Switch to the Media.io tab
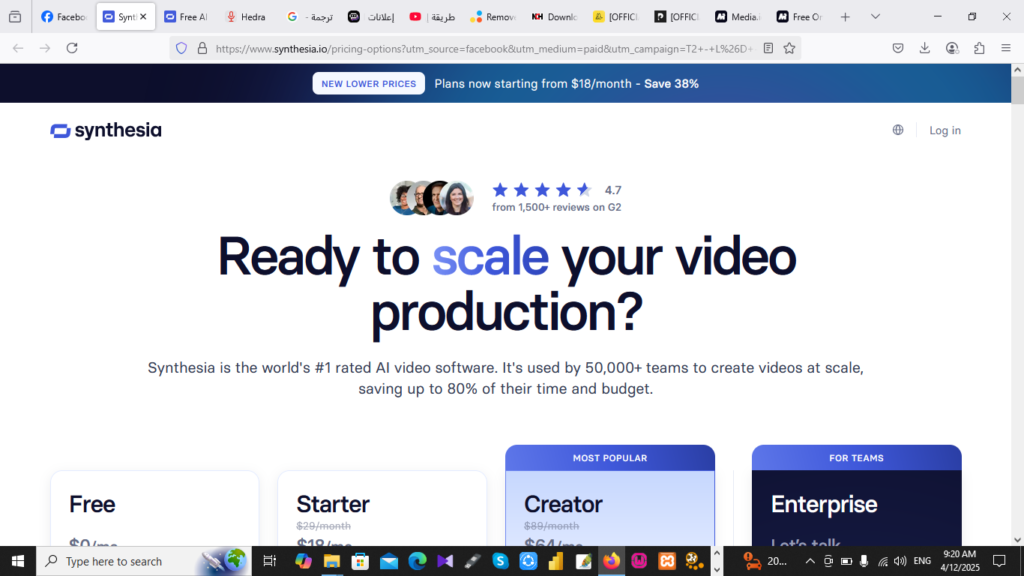This screenshot has height=576, width=1024. tap(737, 17)
